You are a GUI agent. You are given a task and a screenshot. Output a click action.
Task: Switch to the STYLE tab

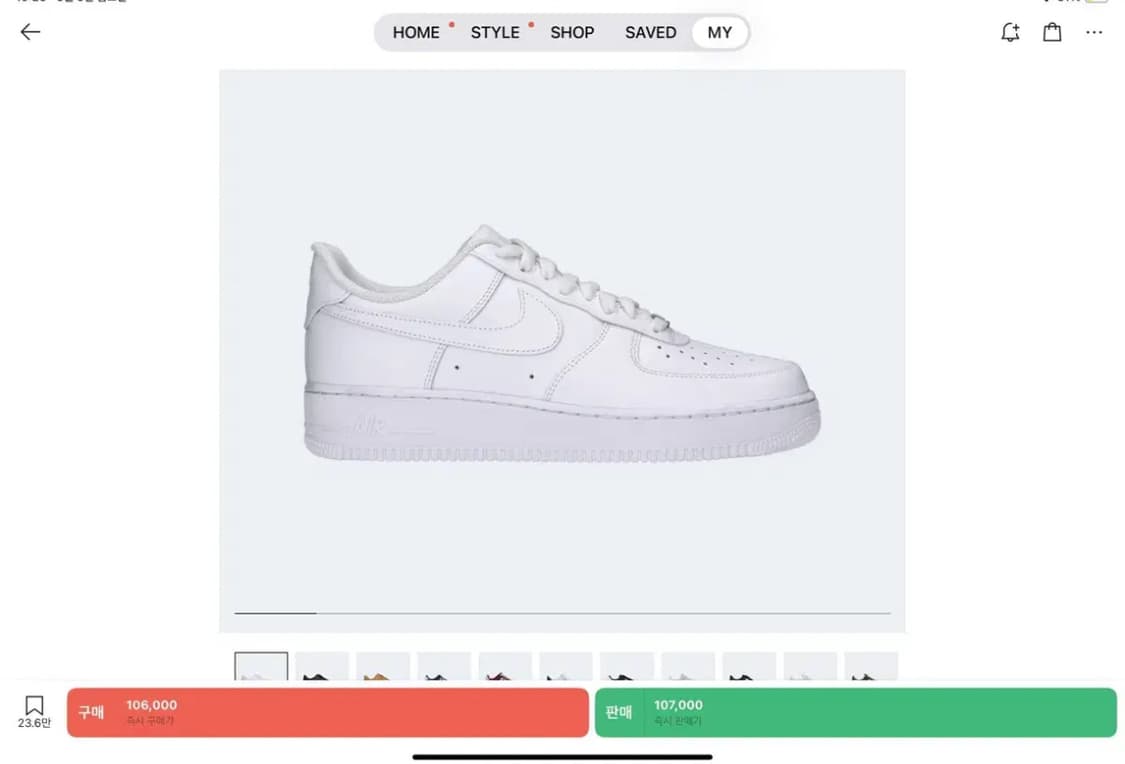pos(495,32)
